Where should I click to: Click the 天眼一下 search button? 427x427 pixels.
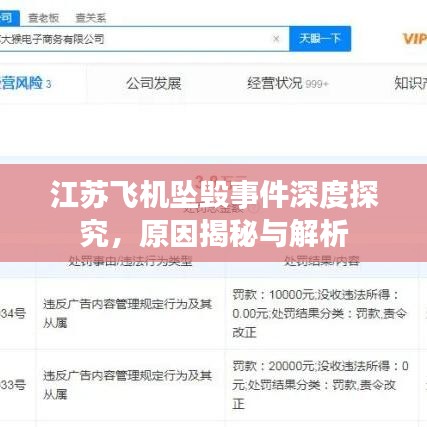click(x=320, y=39)
